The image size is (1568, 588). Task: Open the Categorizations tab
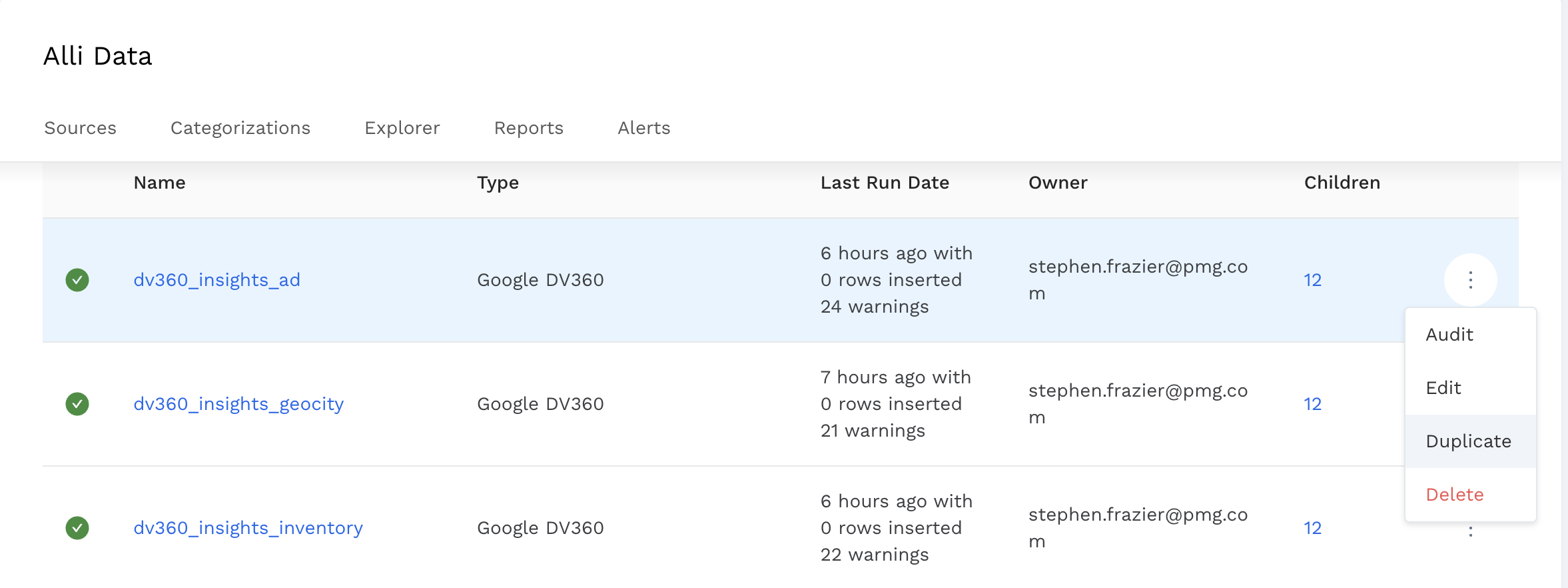coord(240,128)
